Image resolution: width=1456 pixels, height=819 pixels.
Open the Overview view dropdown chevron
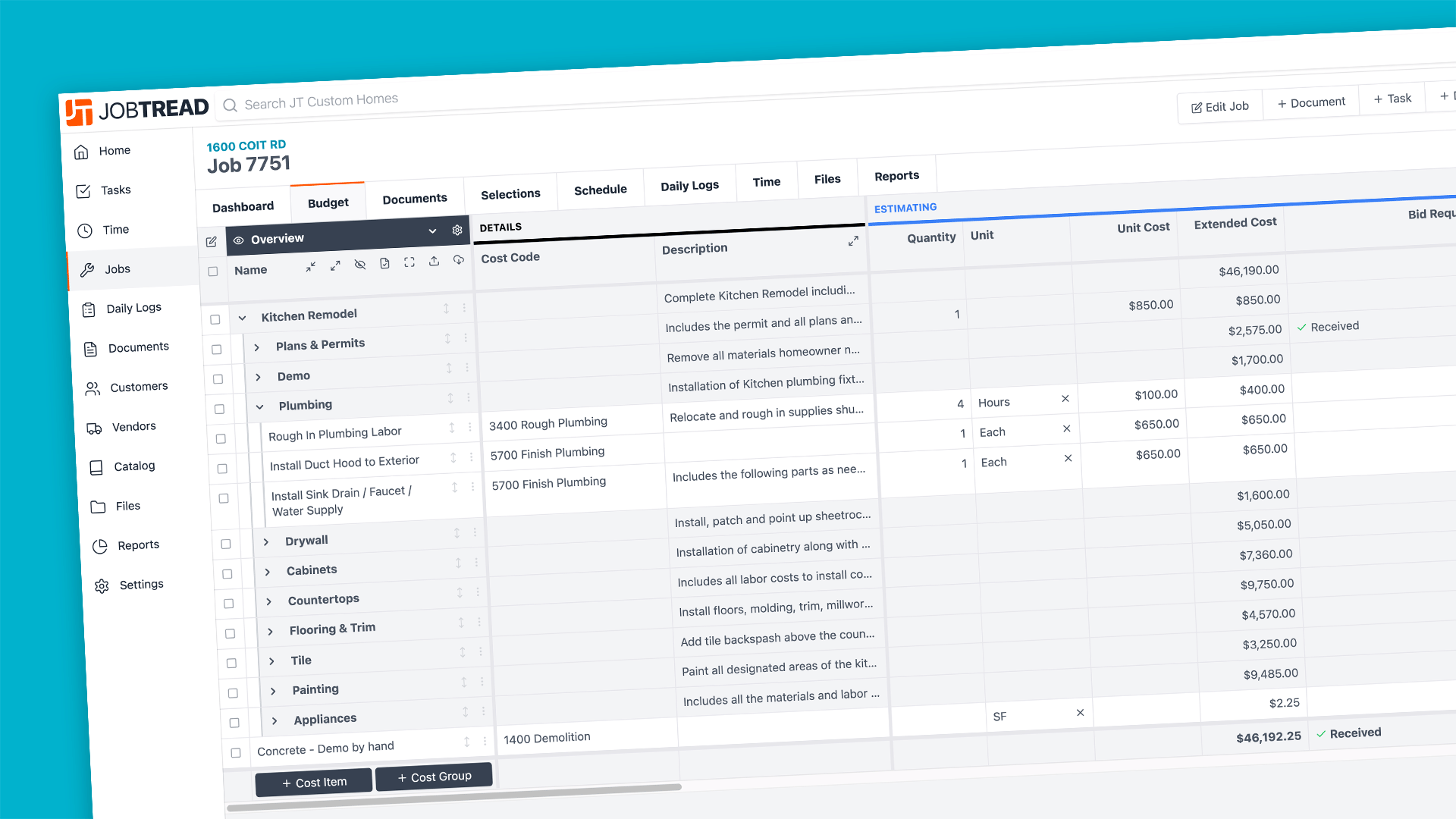pyautogui.click(x=432, y=231)
